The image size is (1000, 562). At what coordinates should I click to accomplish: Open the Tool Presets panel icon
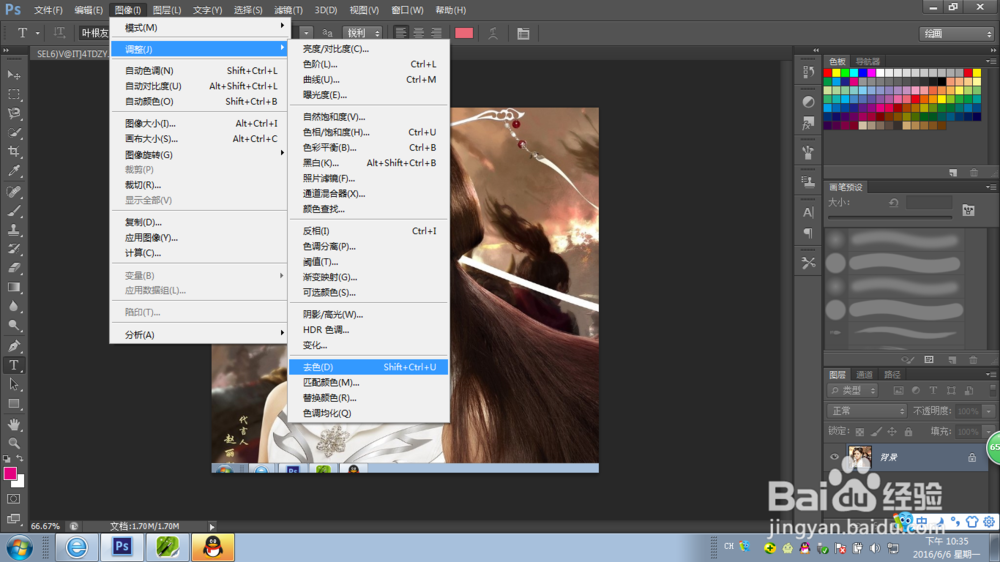(808, 262)
